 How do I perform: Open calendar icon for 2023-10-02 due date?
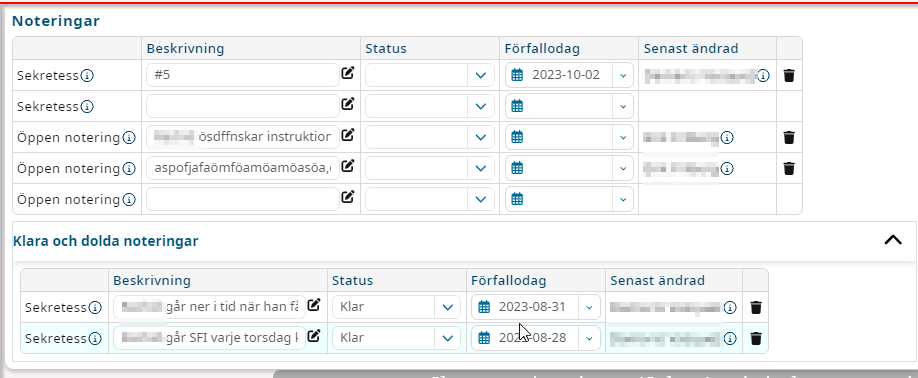click(x=517, y=75)
